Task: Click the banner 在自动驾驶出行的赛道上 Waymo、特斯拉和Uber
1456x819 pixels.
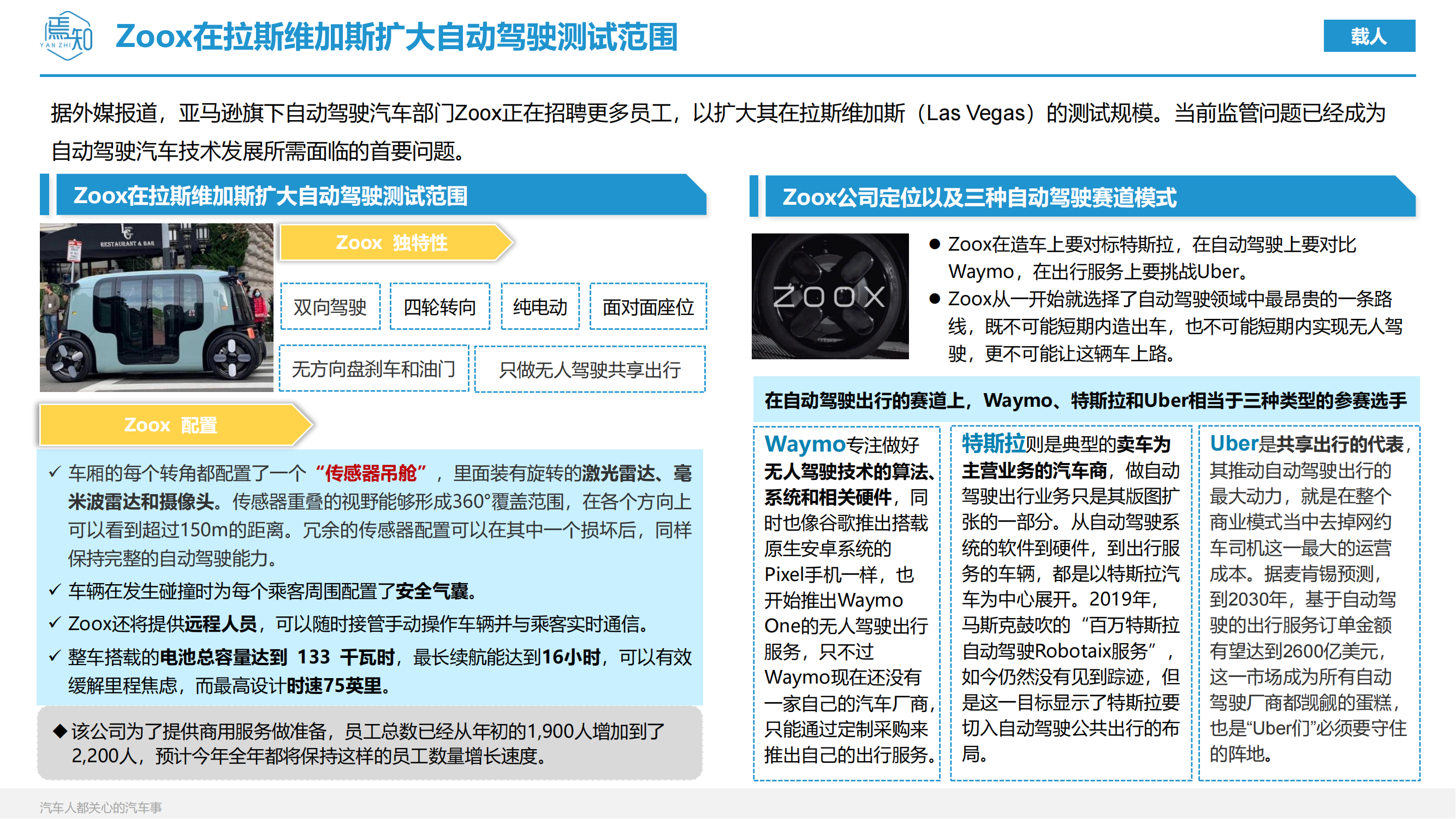Action: [1086, 400]
